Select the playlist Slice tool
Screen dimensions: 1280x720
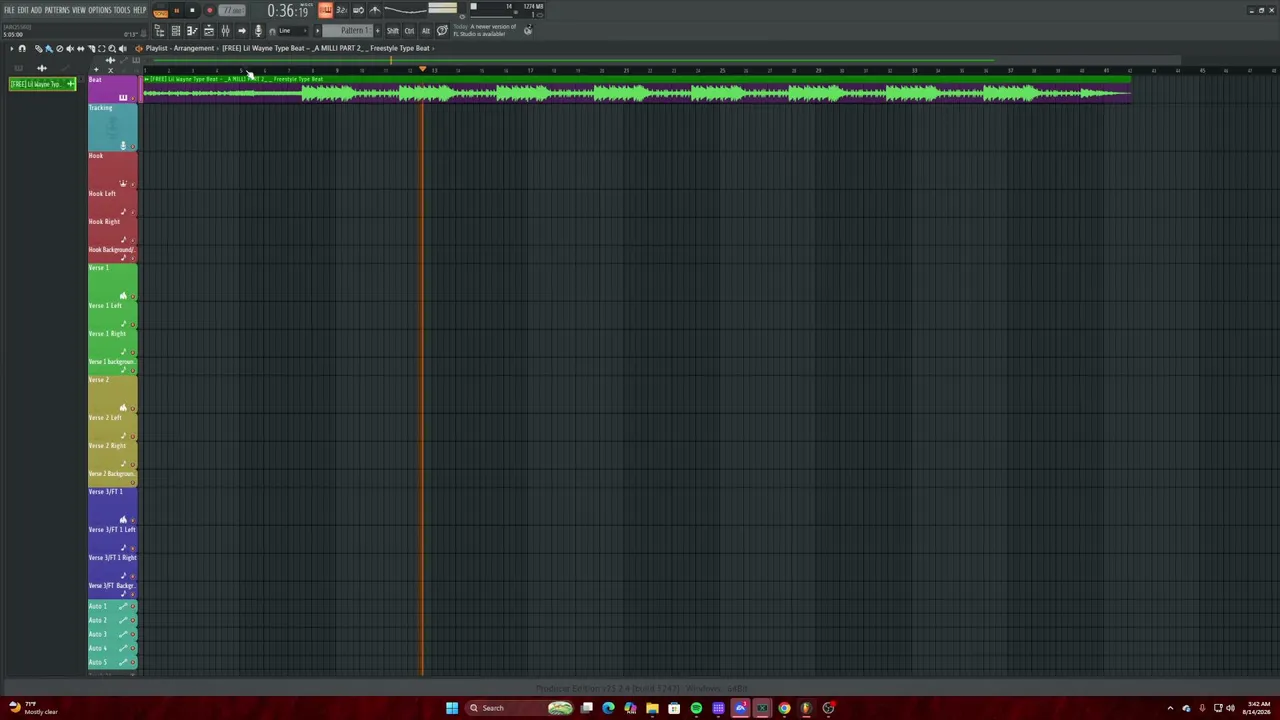[91, 48]
